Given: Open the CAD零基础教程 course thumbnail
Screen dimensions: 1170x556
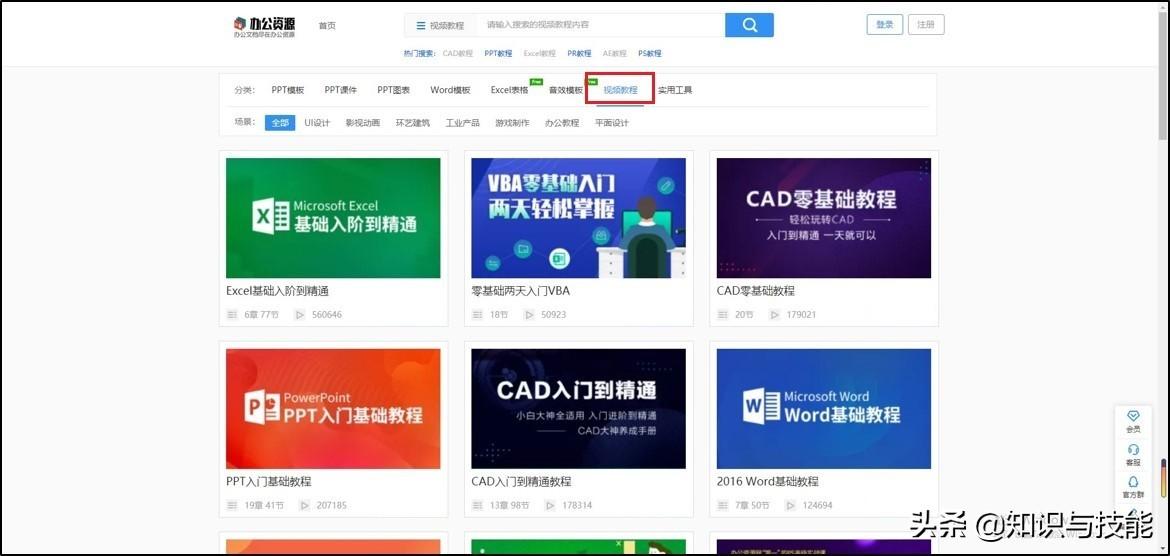Looking at the screenshot, I should pyautogui.click(x=824, y=218).
